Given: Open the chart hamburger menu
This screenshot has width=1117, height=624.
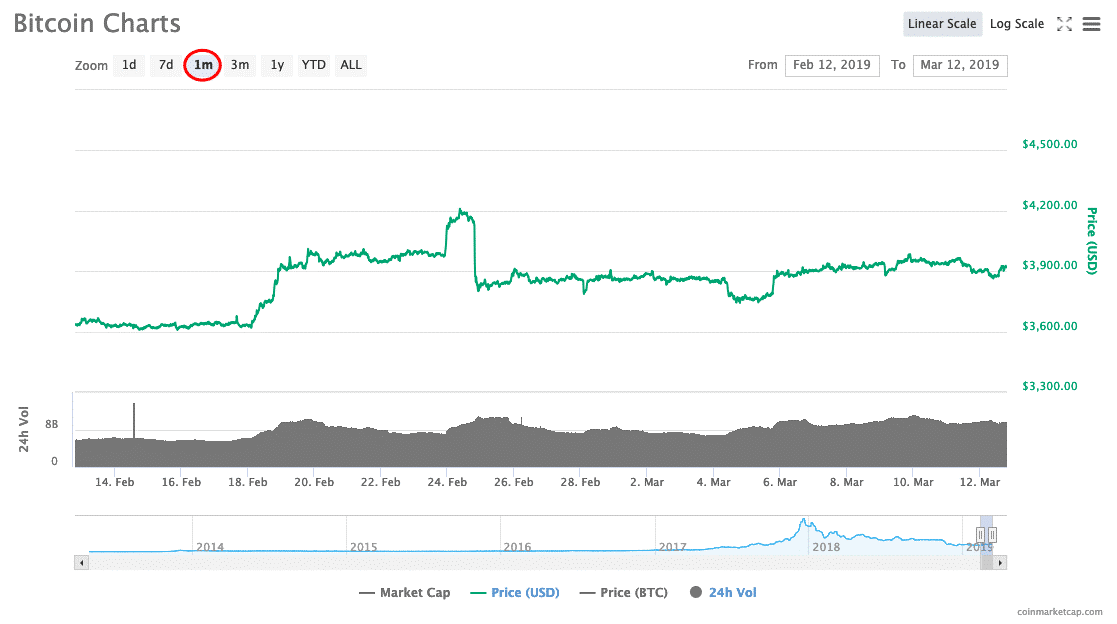Looking at the screenshot, I should [x=1091, y=24].
